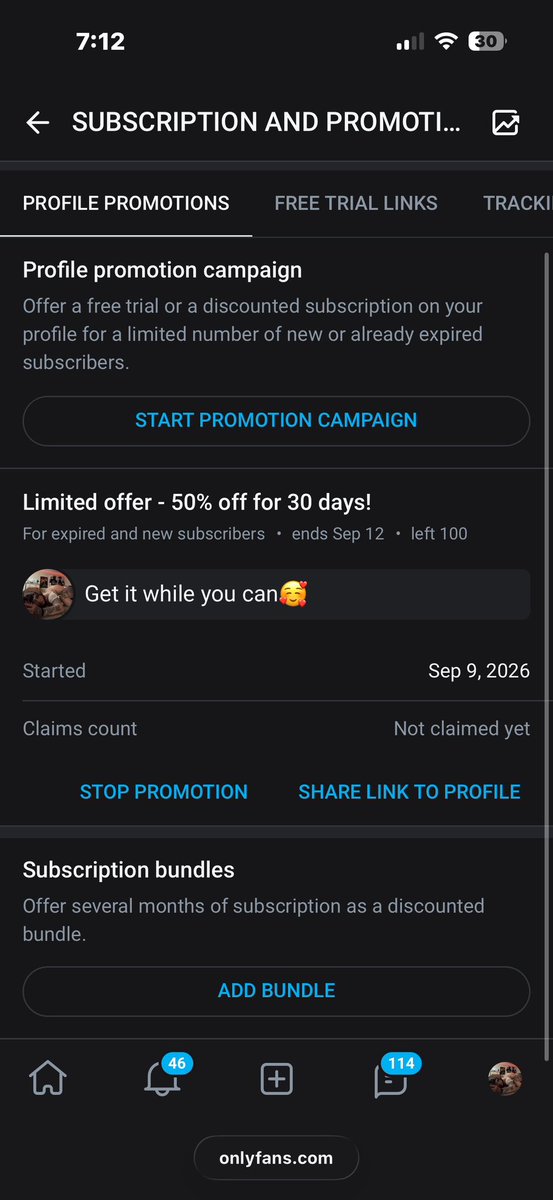The height and width of the screenshot is (1200, 553).
Task: Open the Tracking tab
Action: coord(517,203)
